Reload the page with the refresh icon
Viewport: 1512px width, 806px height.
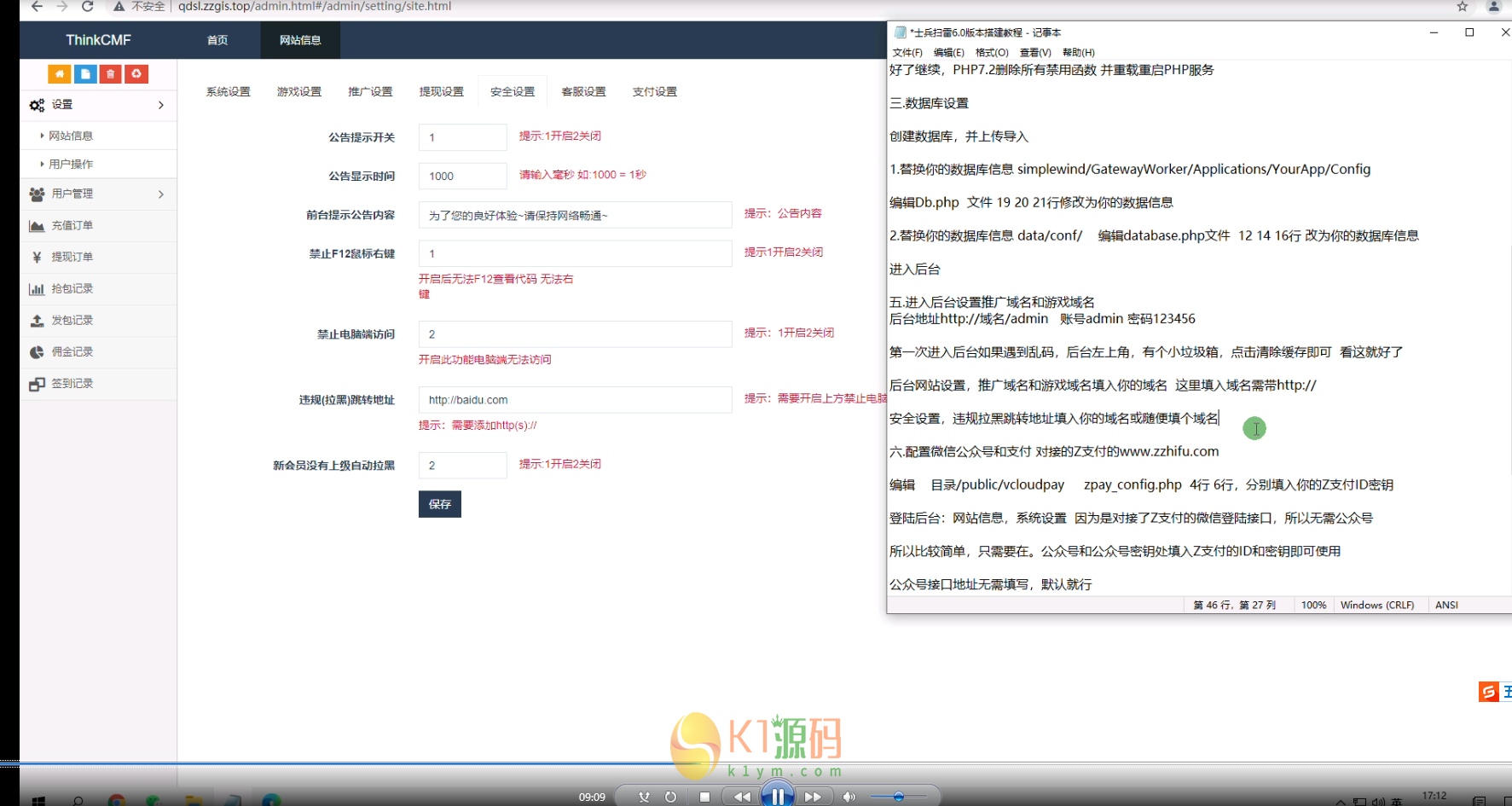[87, 6]
